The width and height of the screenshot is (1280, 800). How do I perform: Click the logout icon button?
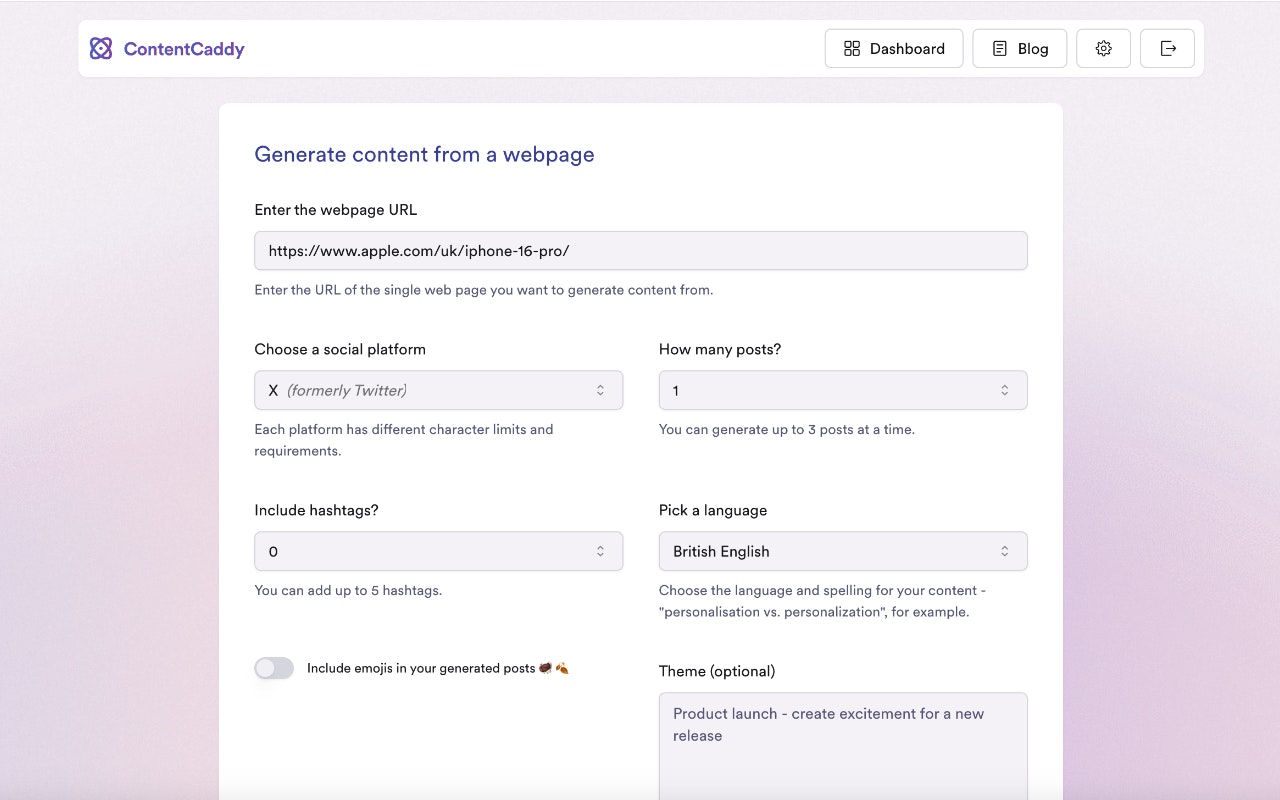(1167, 48)
